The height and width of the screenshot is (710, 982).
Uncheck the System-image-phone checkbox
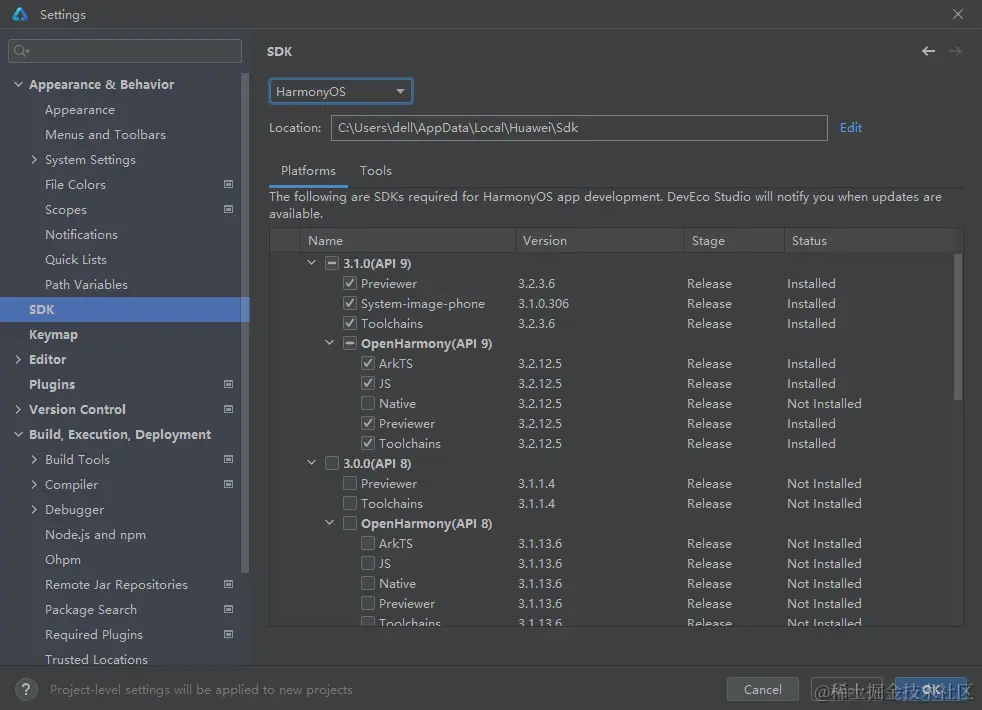point(350,304)
